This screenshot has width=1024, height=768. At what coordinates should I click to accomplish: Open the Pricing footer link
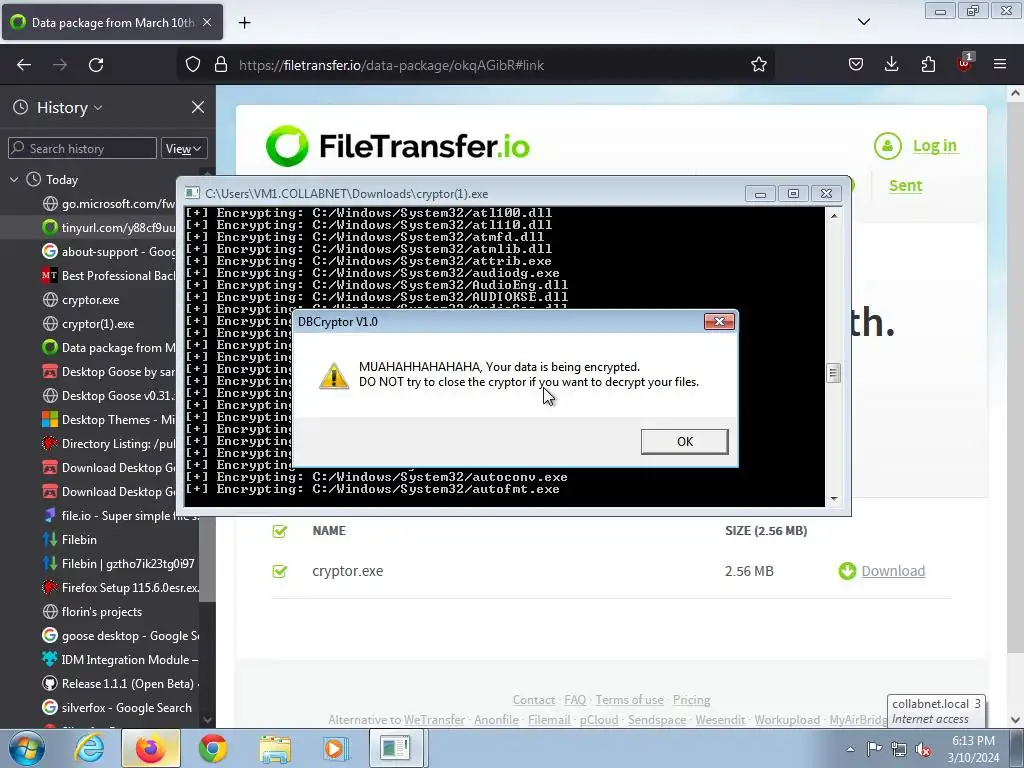pyautogui.click(x=692, y=700)
